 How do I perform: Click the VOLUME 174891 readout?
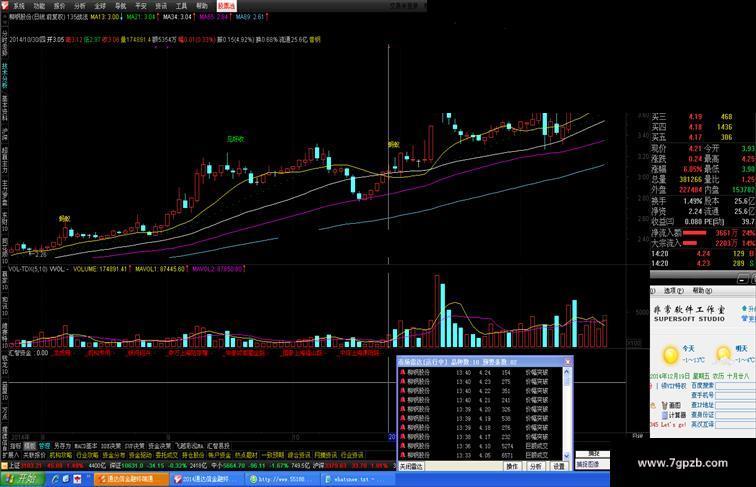click(101, 269)
